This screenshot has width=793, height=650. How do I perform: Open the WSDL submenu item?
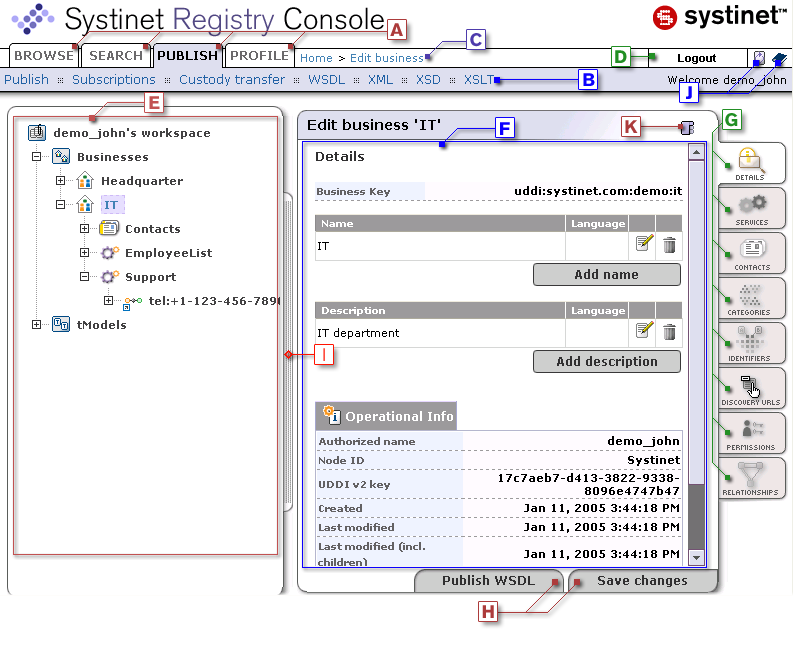pos(326,79)
